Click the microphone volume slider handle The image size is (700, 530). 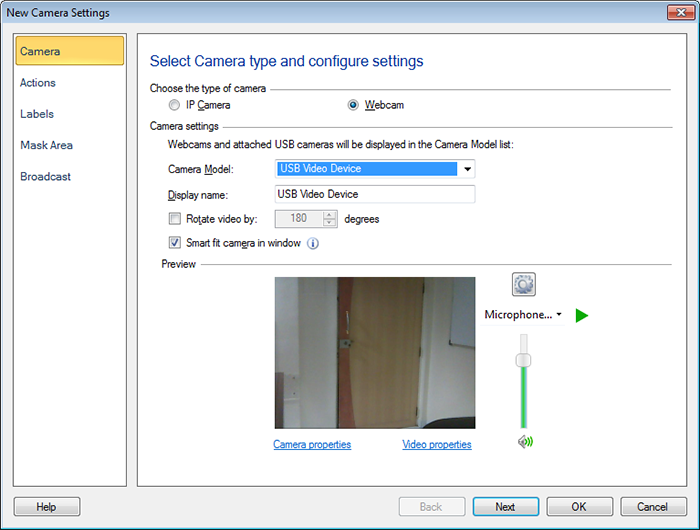522,360
